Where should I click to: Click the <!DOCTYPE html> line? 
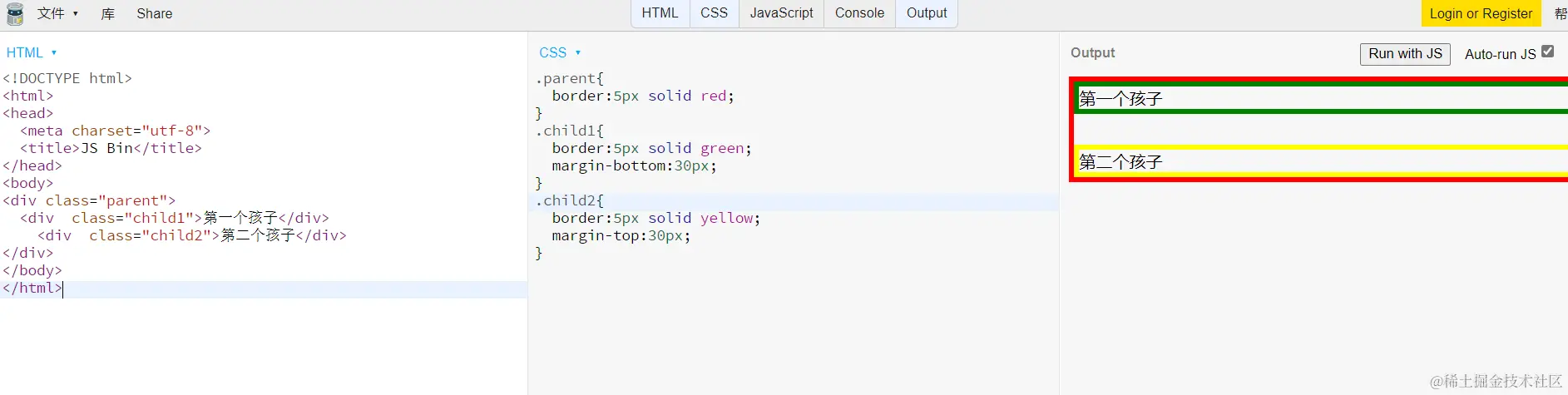click(67, 78)
